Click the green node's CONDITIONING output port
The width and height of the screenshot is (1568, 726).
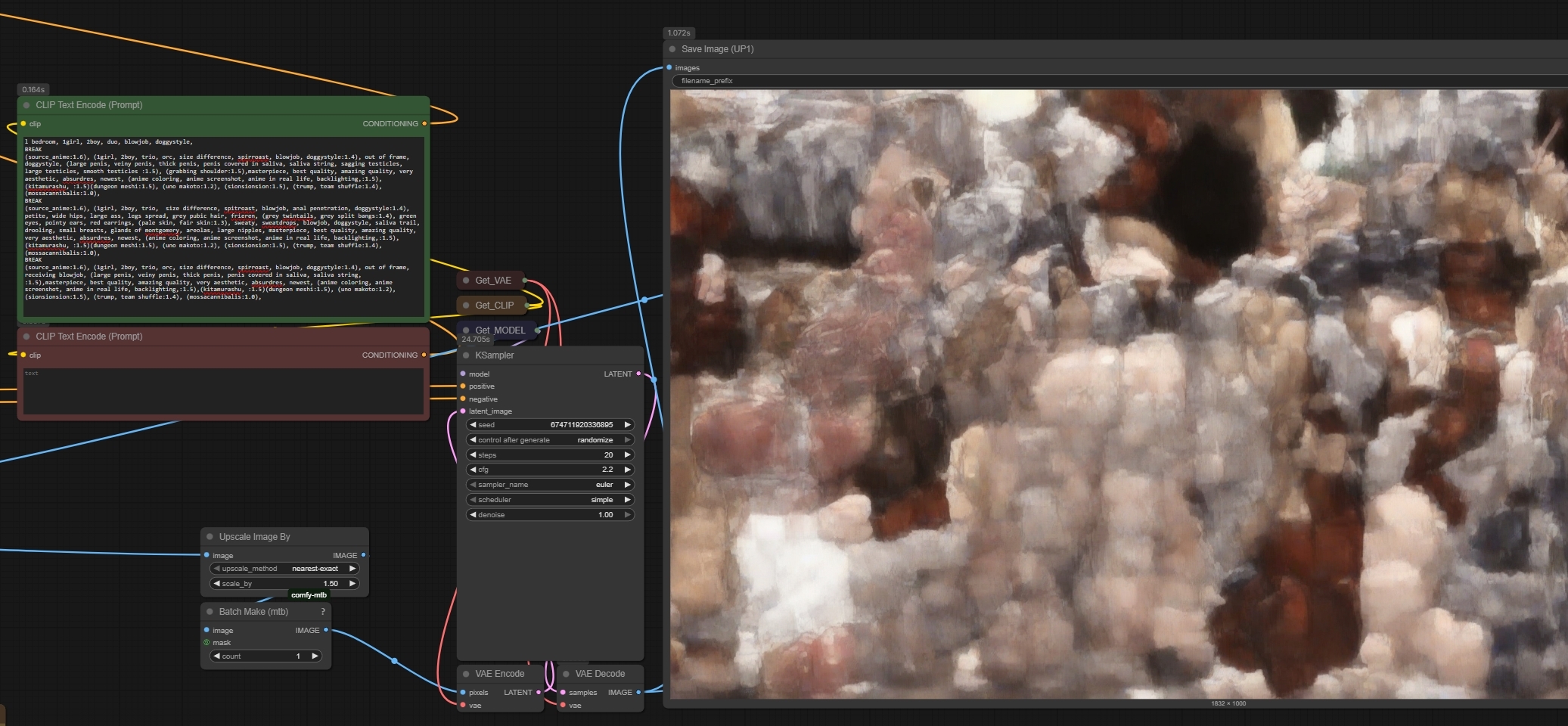pyautogui.click(x=424, y=123)
